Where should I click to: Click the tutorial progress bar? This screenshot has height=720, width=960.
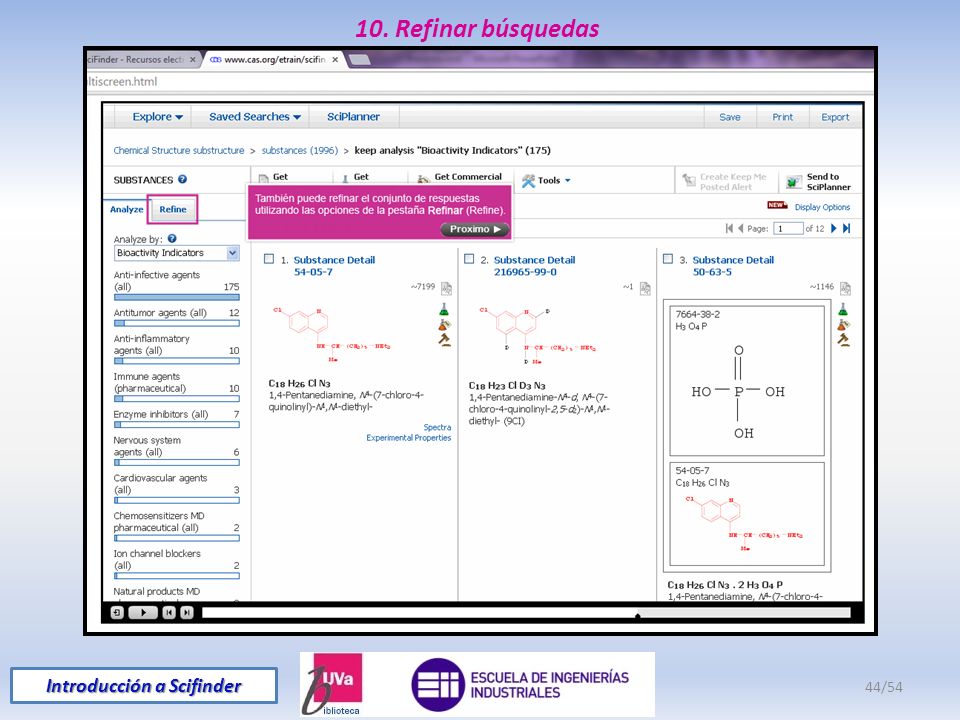pyautogui.click(x=526, y=613)
